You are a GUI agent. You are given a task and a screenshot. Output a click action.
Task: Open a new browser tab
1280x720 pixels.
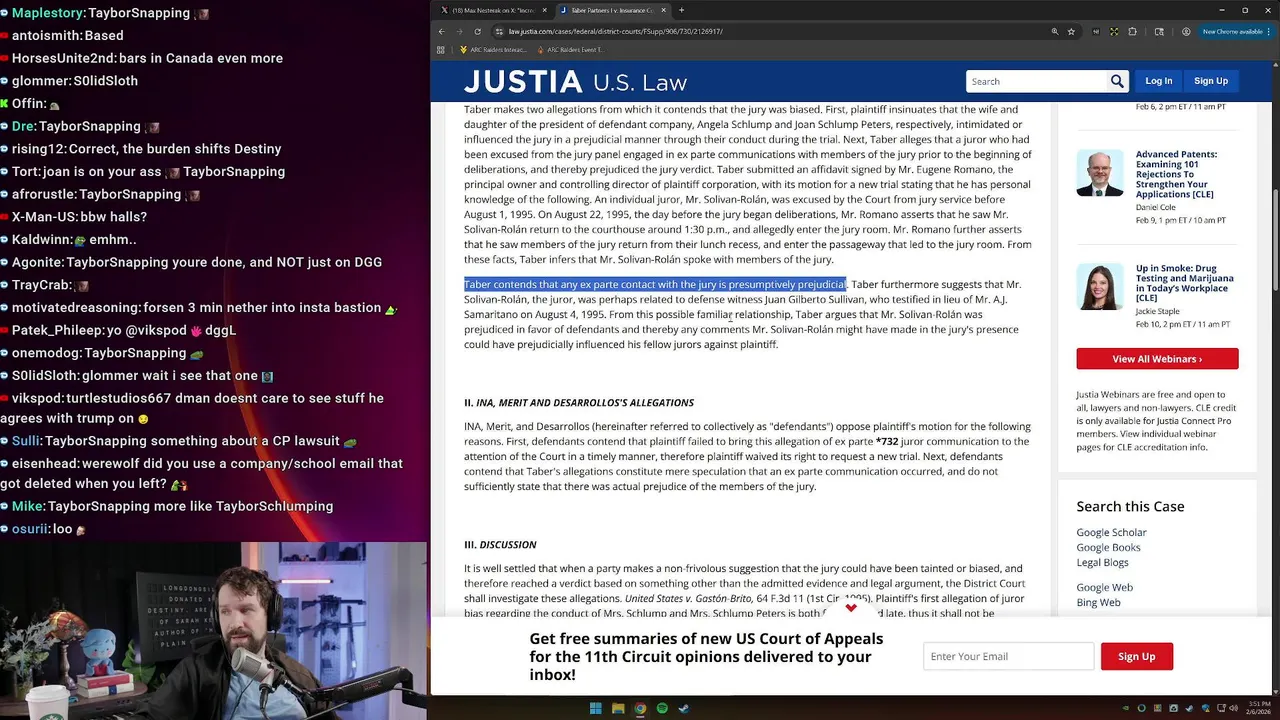tap(681, 10)
